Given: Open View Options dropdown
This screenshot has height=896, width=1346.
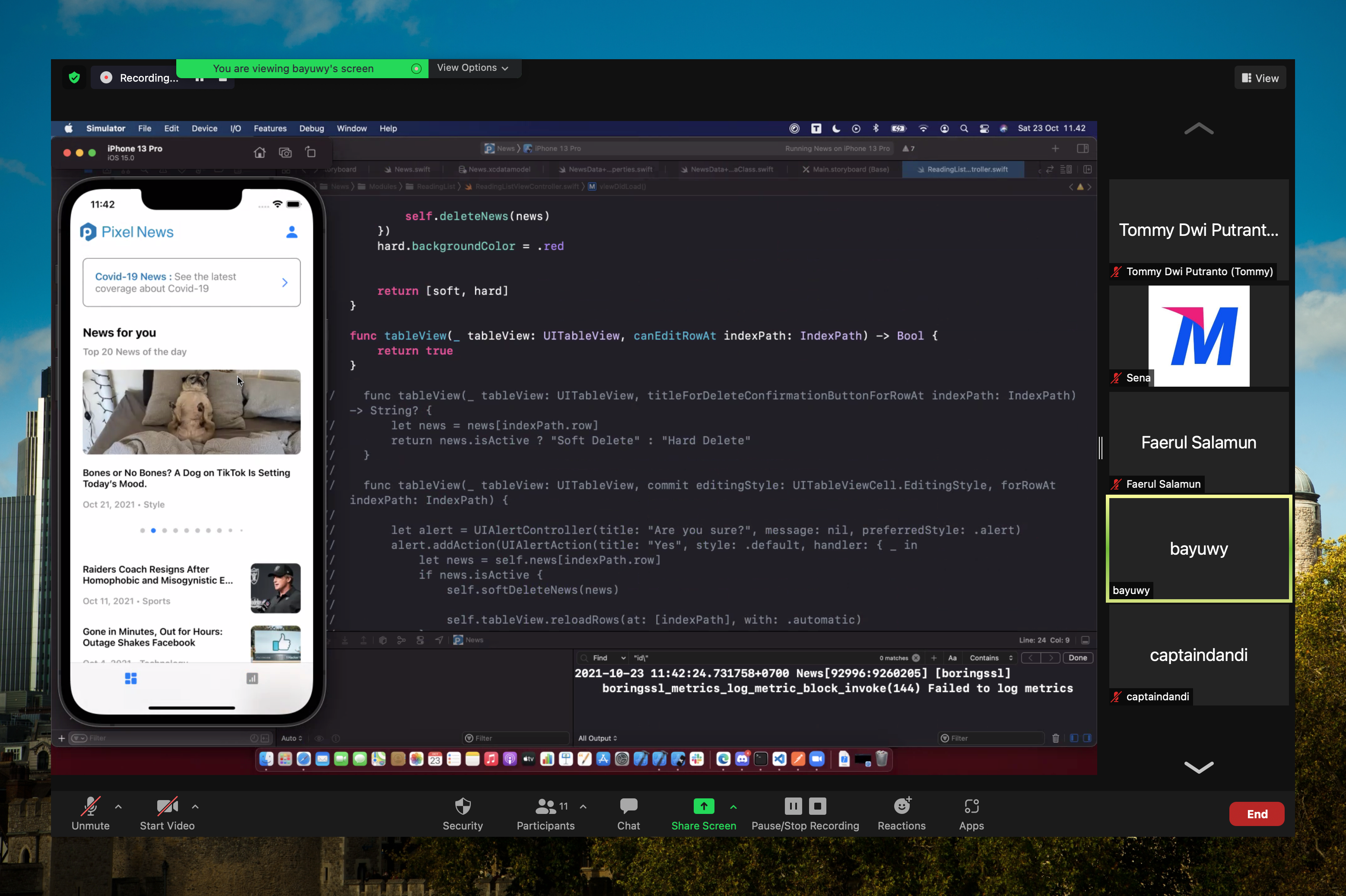Looking at the screenshot, I should click(x=473, y=68).
